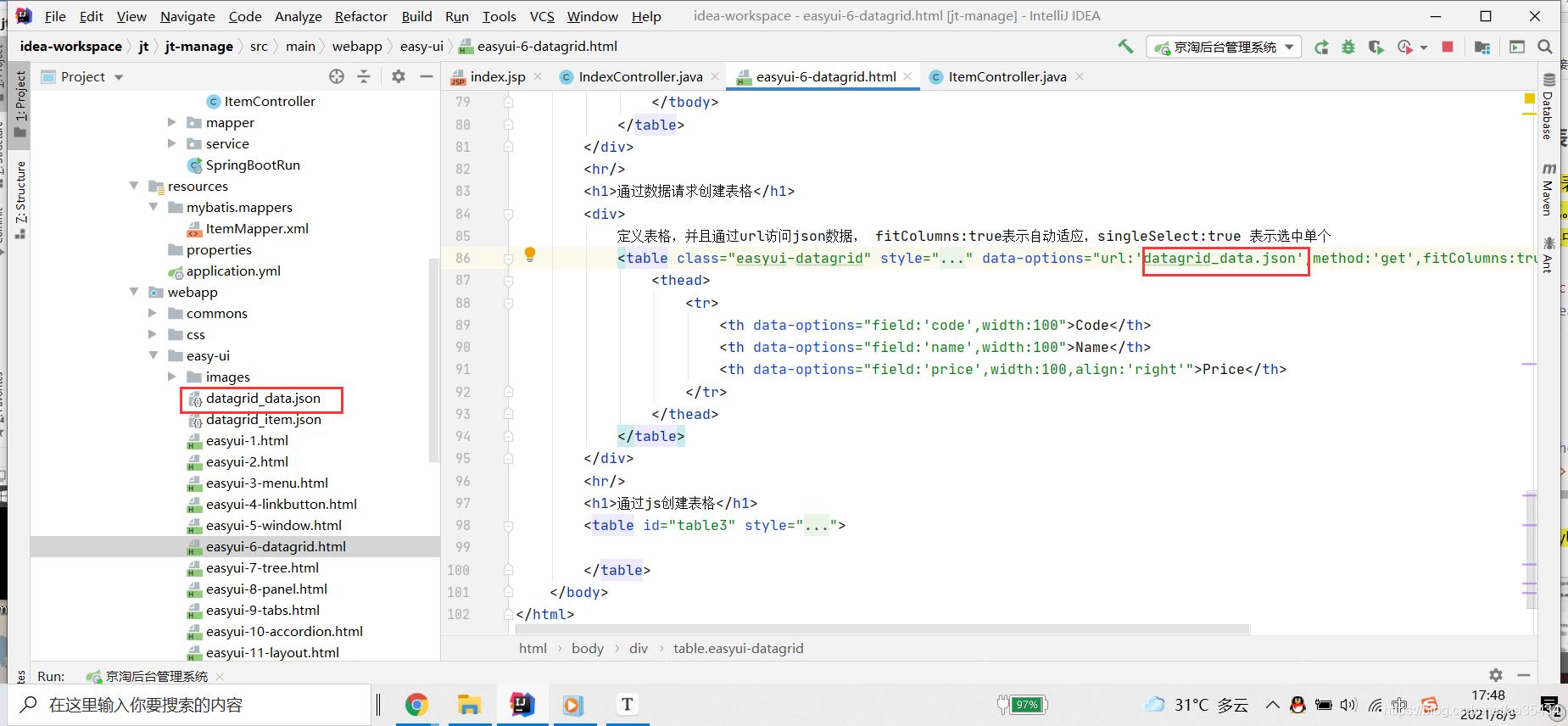Click body in the editor breadcrumb

(x=588, y=648)
